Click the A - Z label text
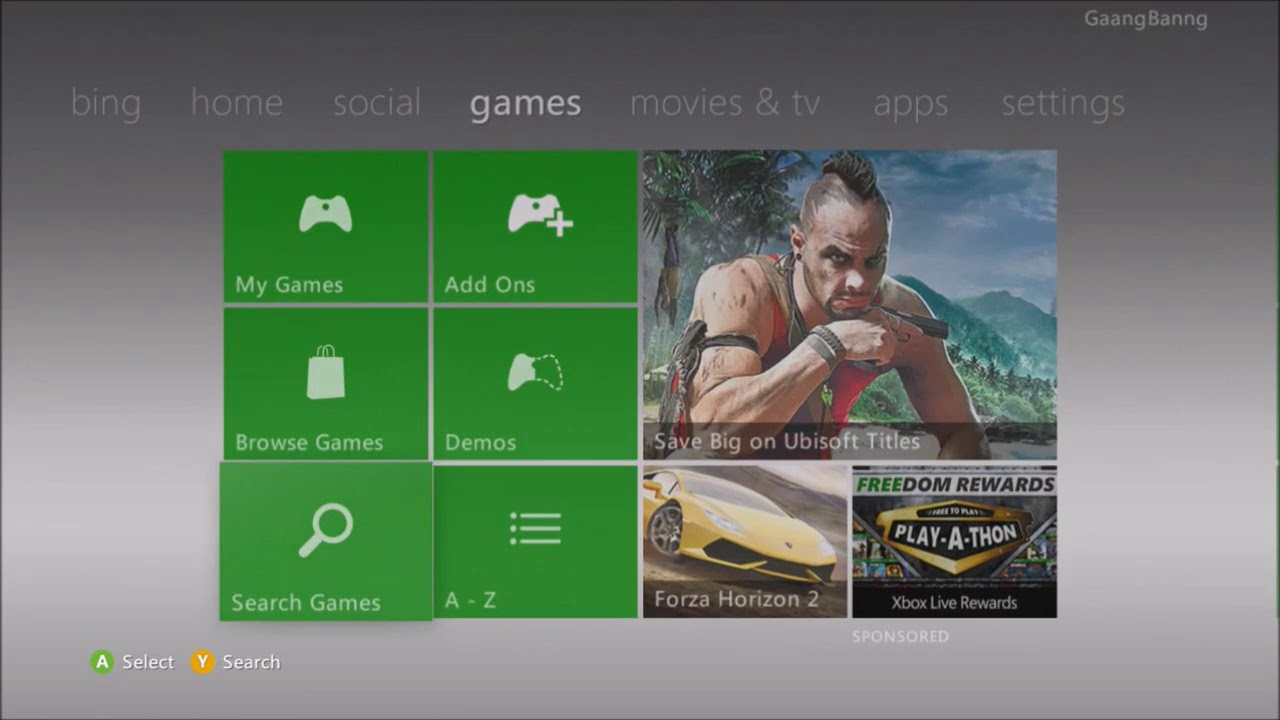This screenshot has width=1280, height=720. pyautogui.click(x=470, y=600)
